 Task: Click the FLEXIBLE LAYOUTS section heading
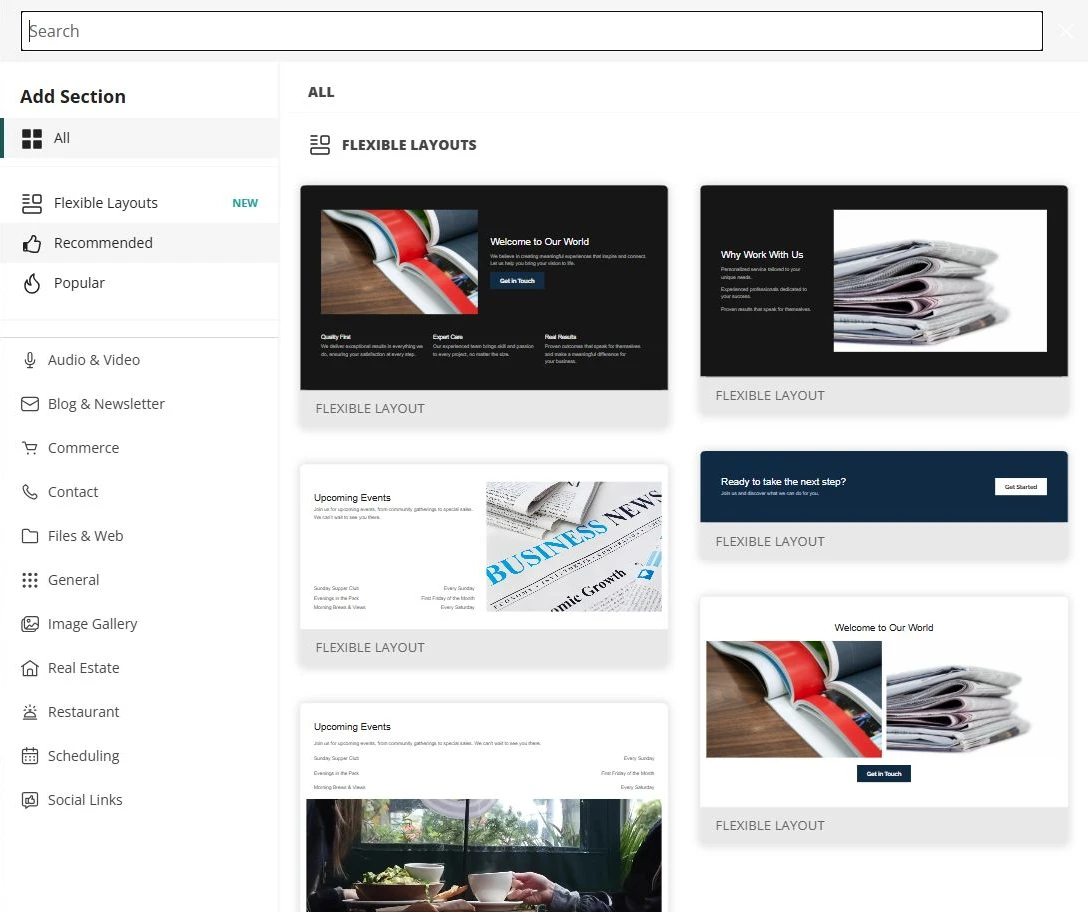pyautogui.click(x=409, y=145)
